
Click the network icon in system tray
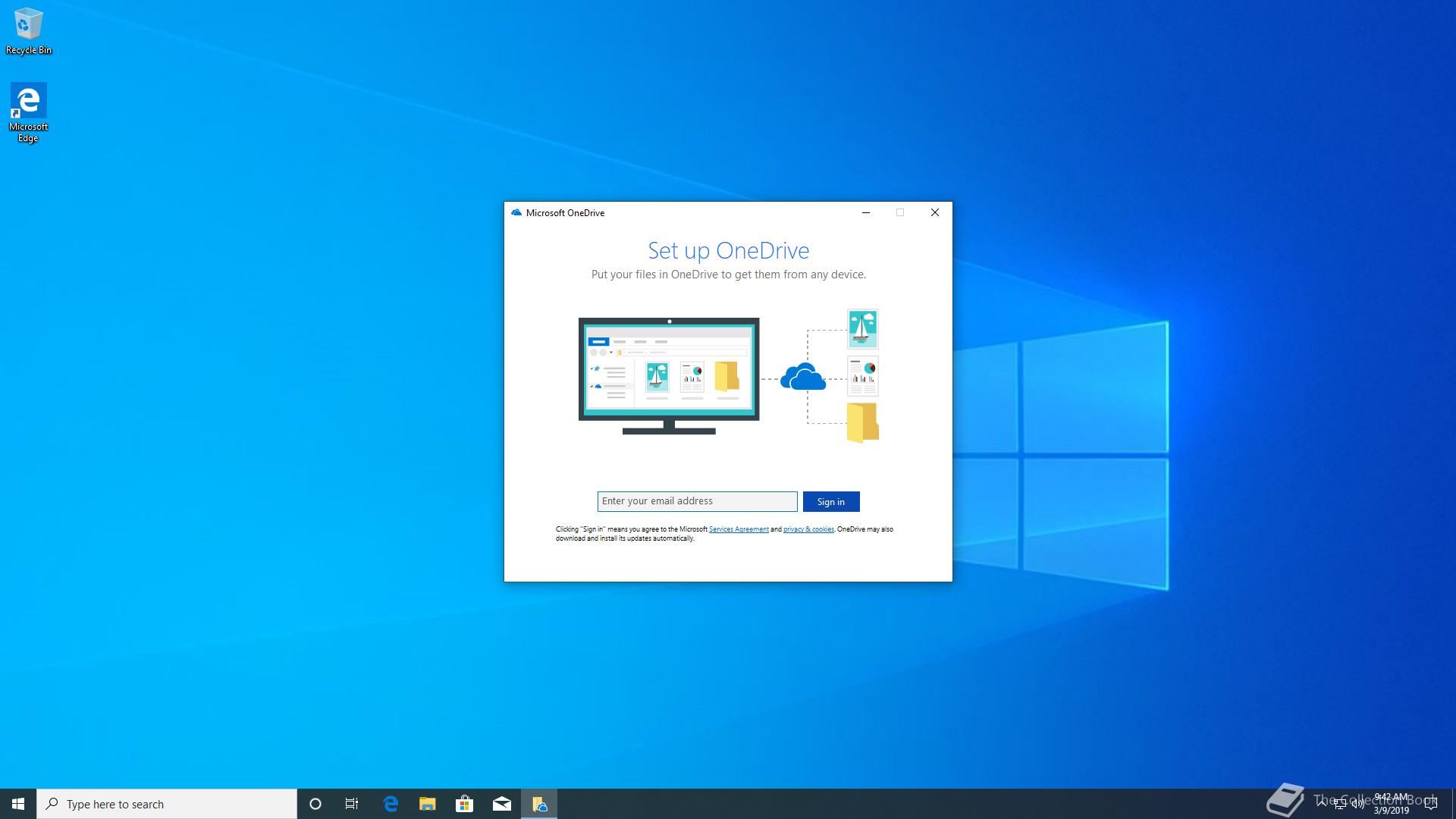click(1340, 804)
